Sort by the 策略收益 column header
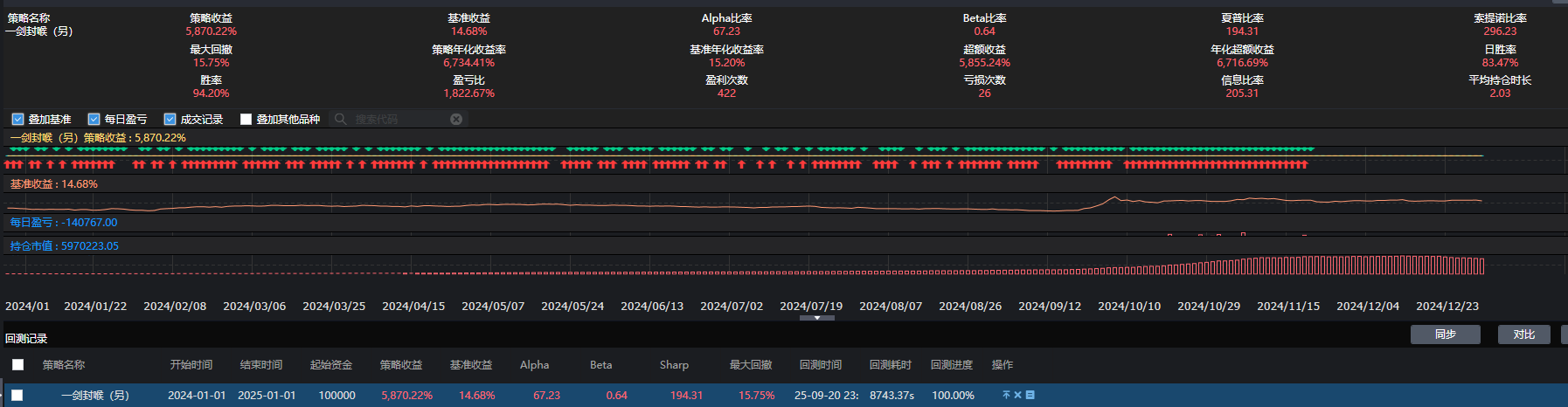1568x407 pixels. pyautogui.click(x=401, y=365)
